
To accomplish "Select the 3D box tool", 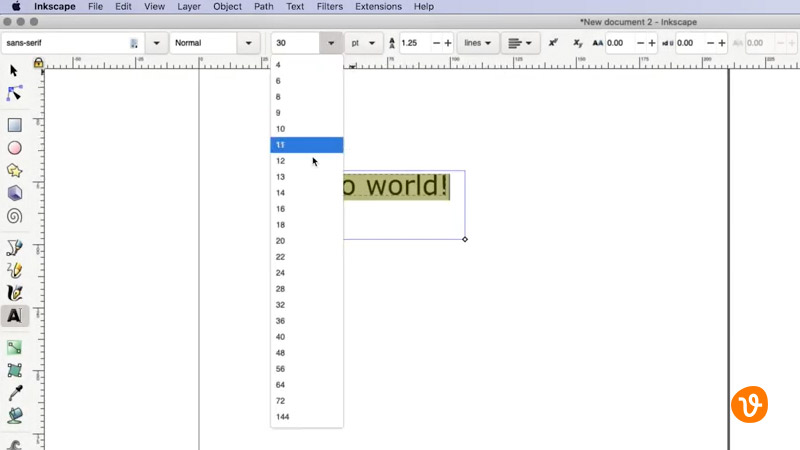I will click(x=14, y=193).
